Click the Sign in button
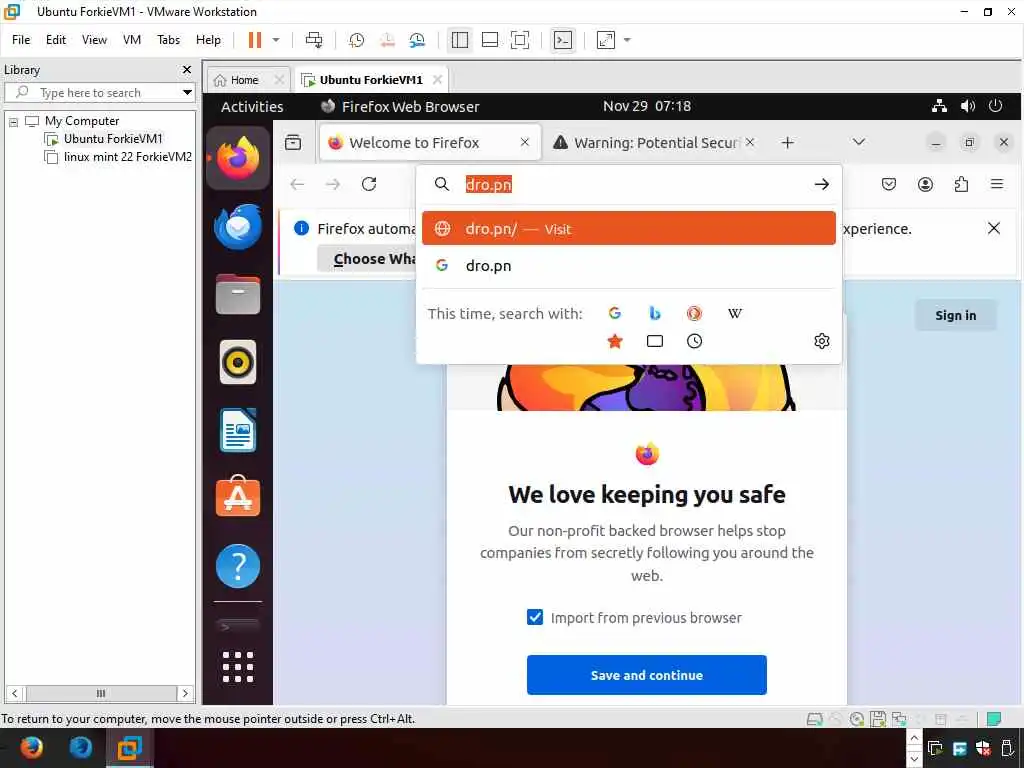 pos(955,315)
